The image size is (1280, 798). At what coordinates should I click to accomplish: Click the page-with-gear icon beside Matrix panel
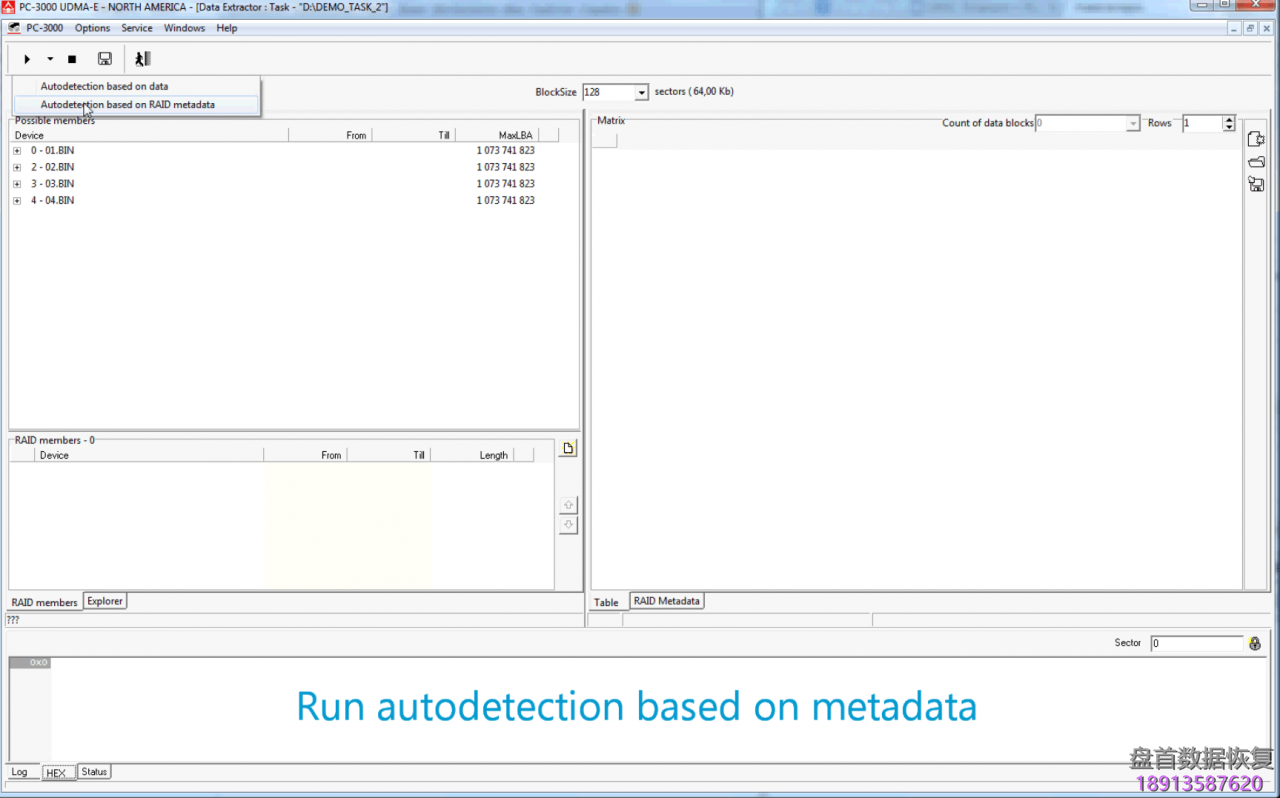1256,139
